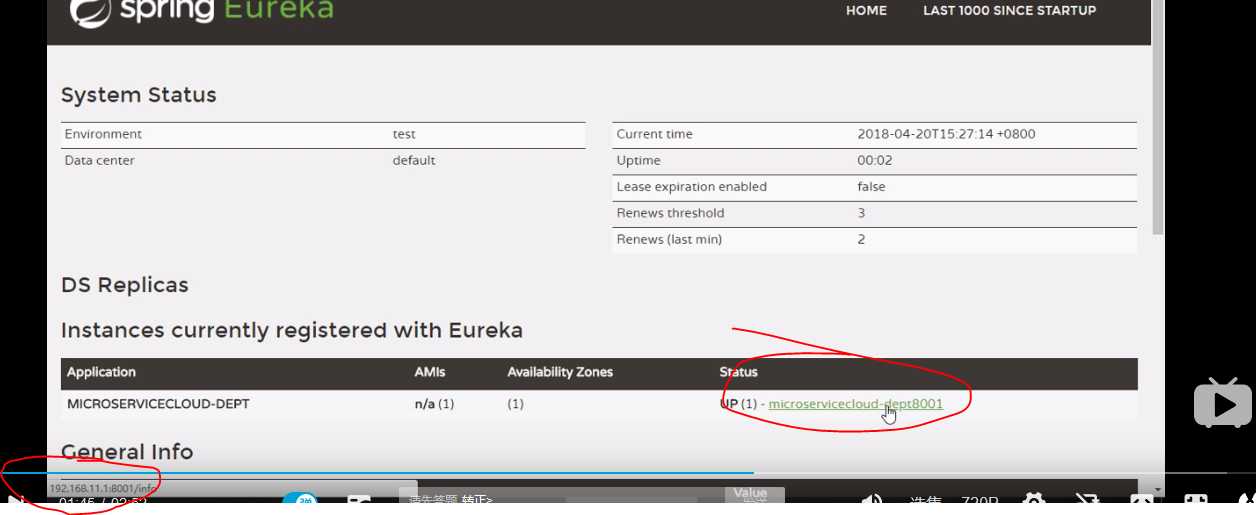Click the Availability Zones column header

560,372
